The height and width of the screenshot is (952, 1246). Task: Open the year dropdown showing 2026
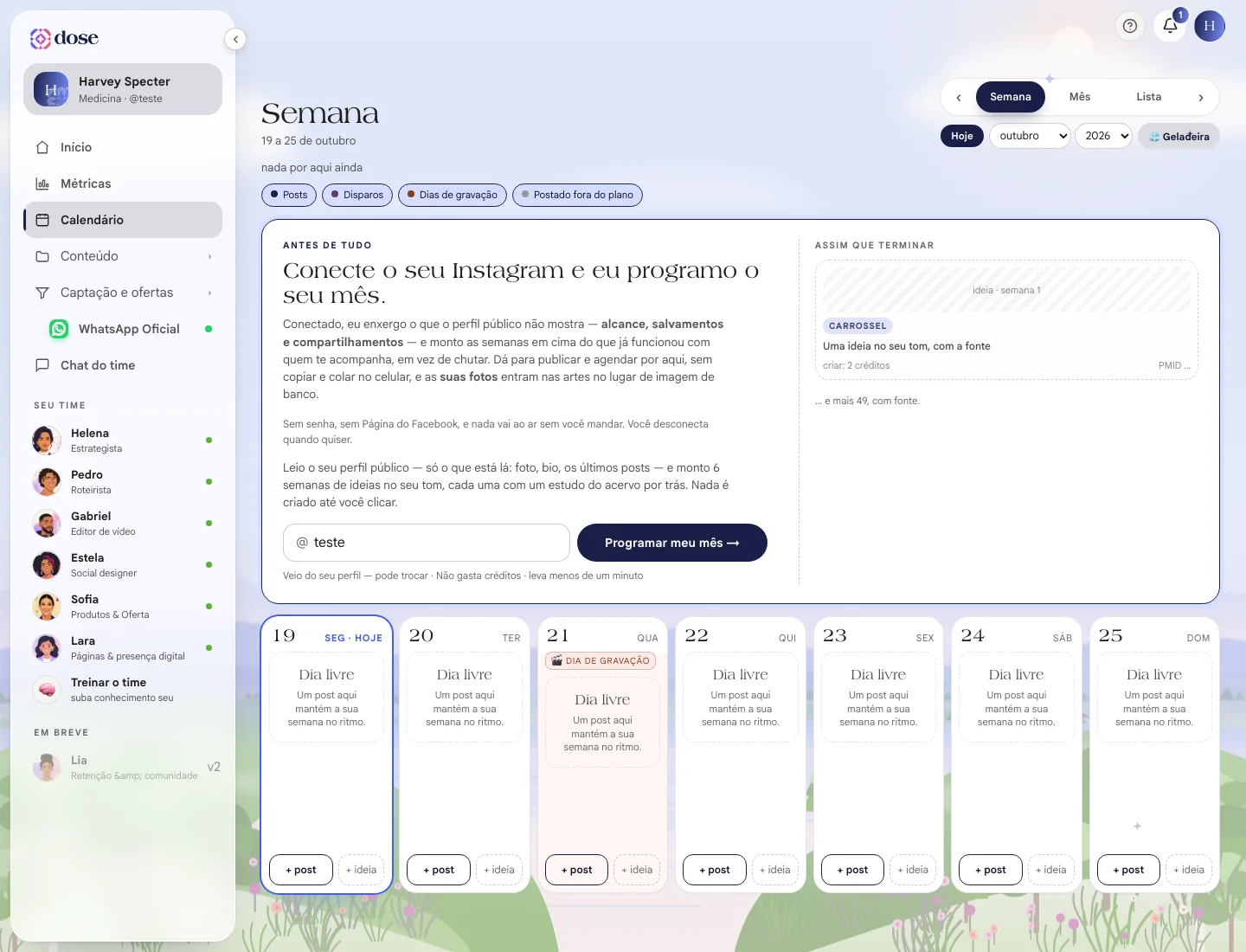coord(1103,136)
